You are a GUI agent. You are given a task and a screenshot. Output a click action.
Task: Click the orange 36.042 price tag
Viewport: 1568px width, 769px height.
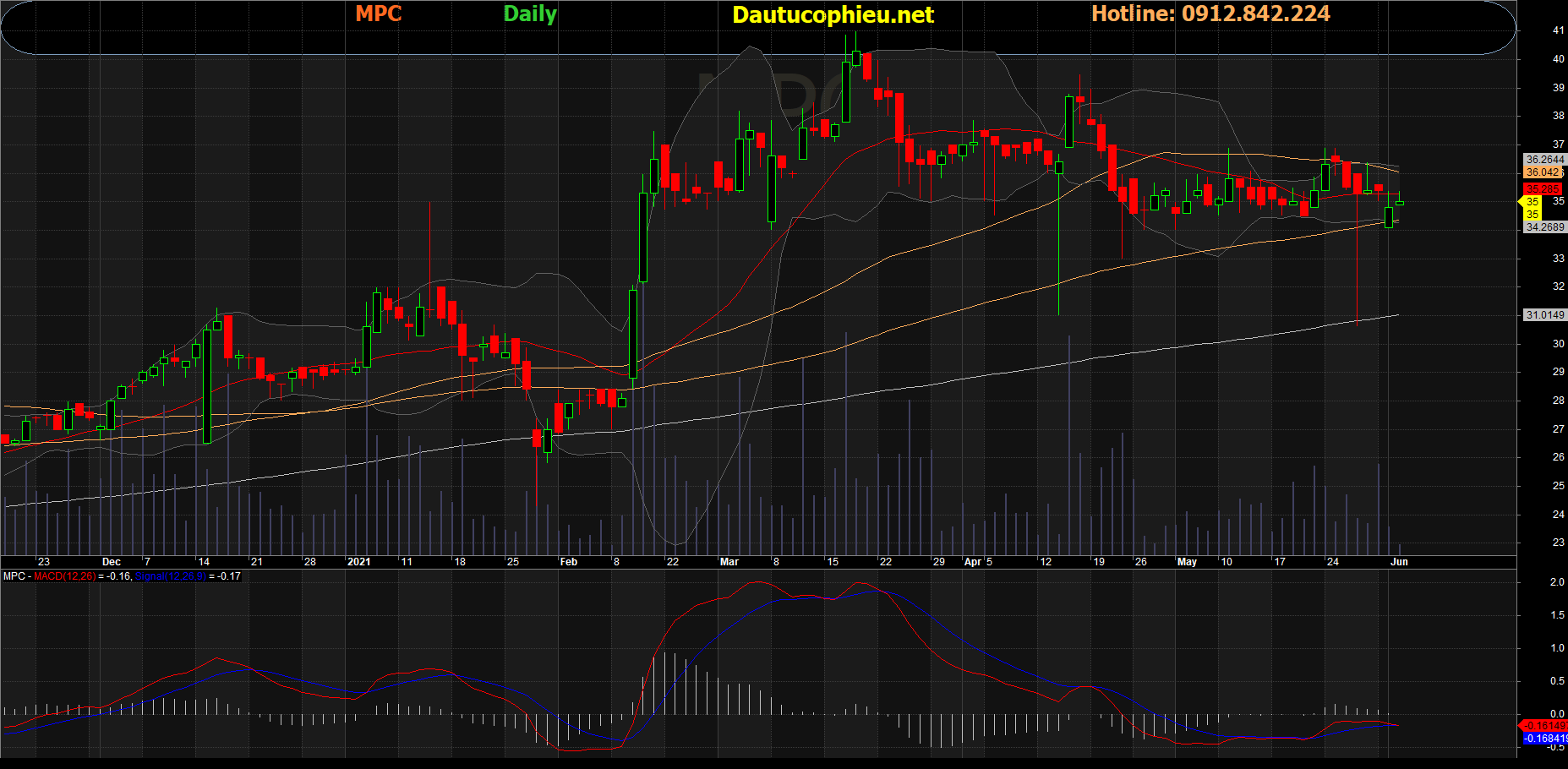click(1542, 172)
